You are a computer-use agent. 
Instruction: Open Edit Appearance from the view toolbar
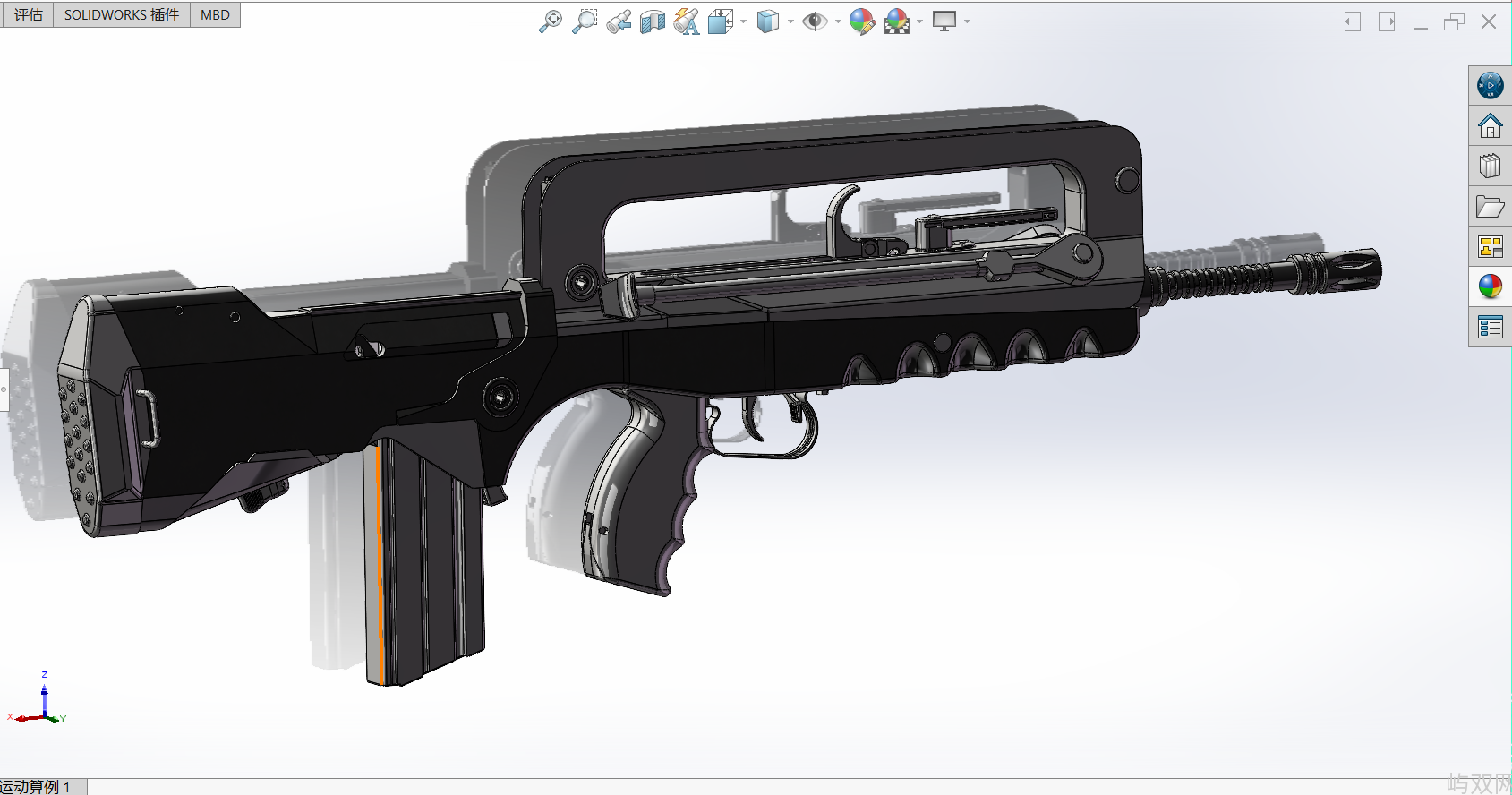862,21
